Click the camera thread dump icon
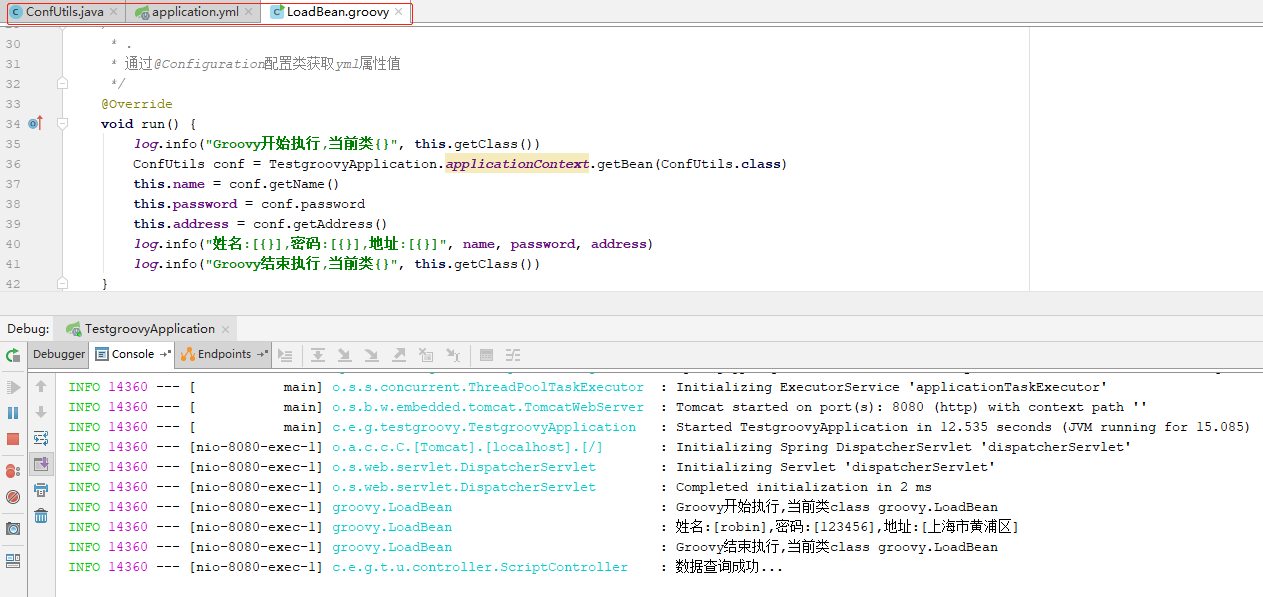This screenshot has width=1263, height=597. 13,528
